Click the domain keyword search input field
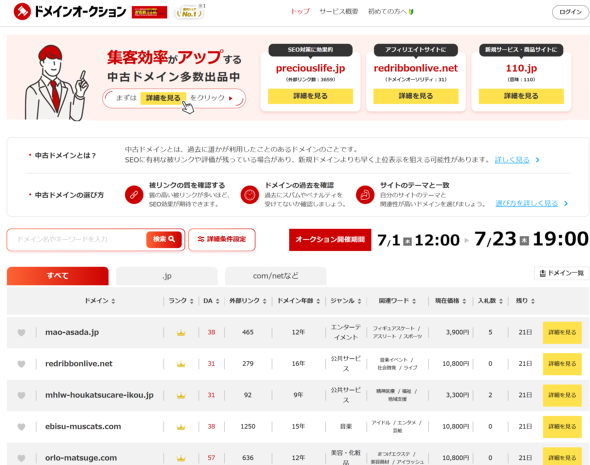This screenshot has width=590, height=465. tap(77, 239)
